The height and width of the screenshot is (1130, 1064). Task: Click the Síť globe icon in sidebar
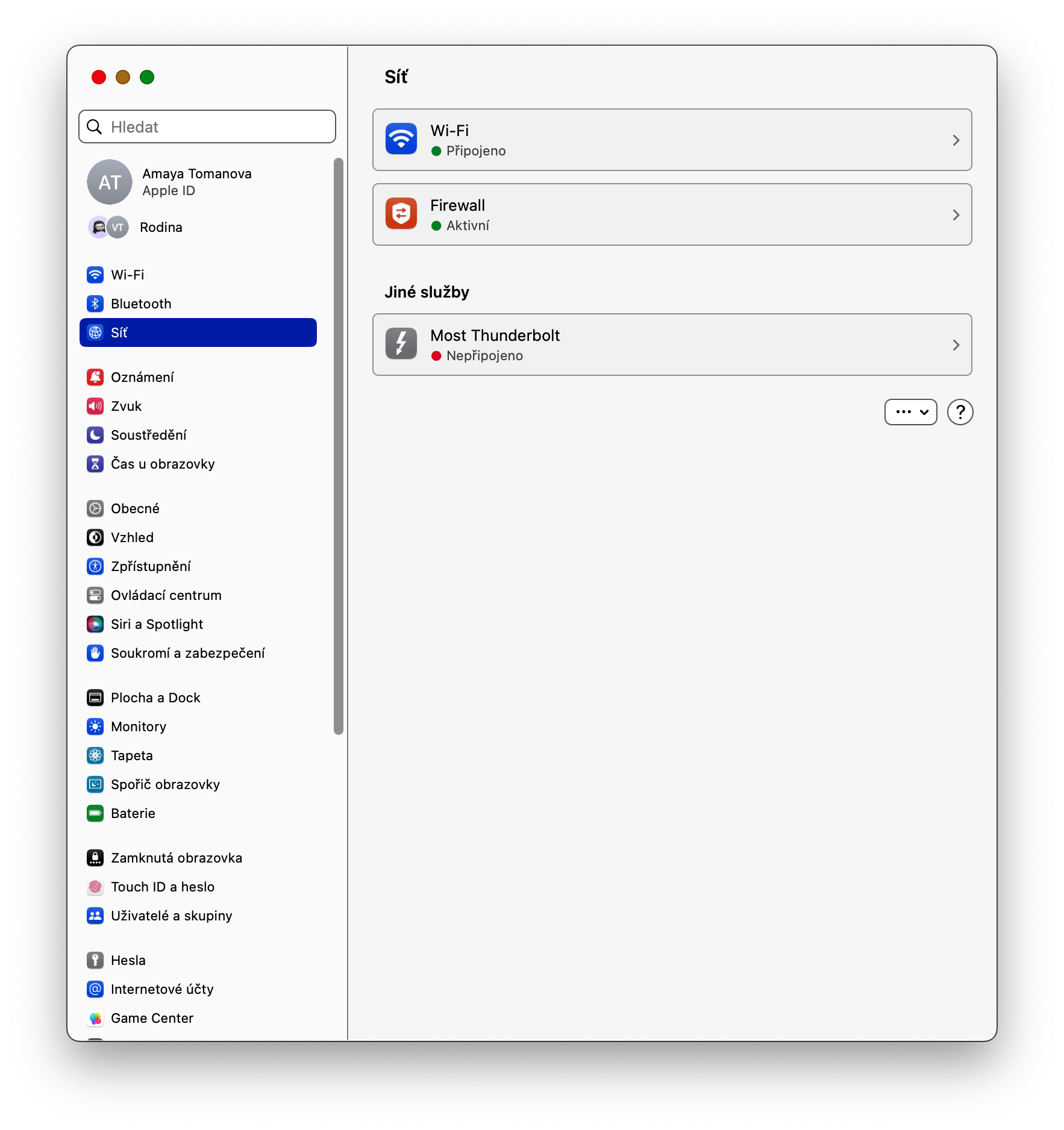pos(95,332)
